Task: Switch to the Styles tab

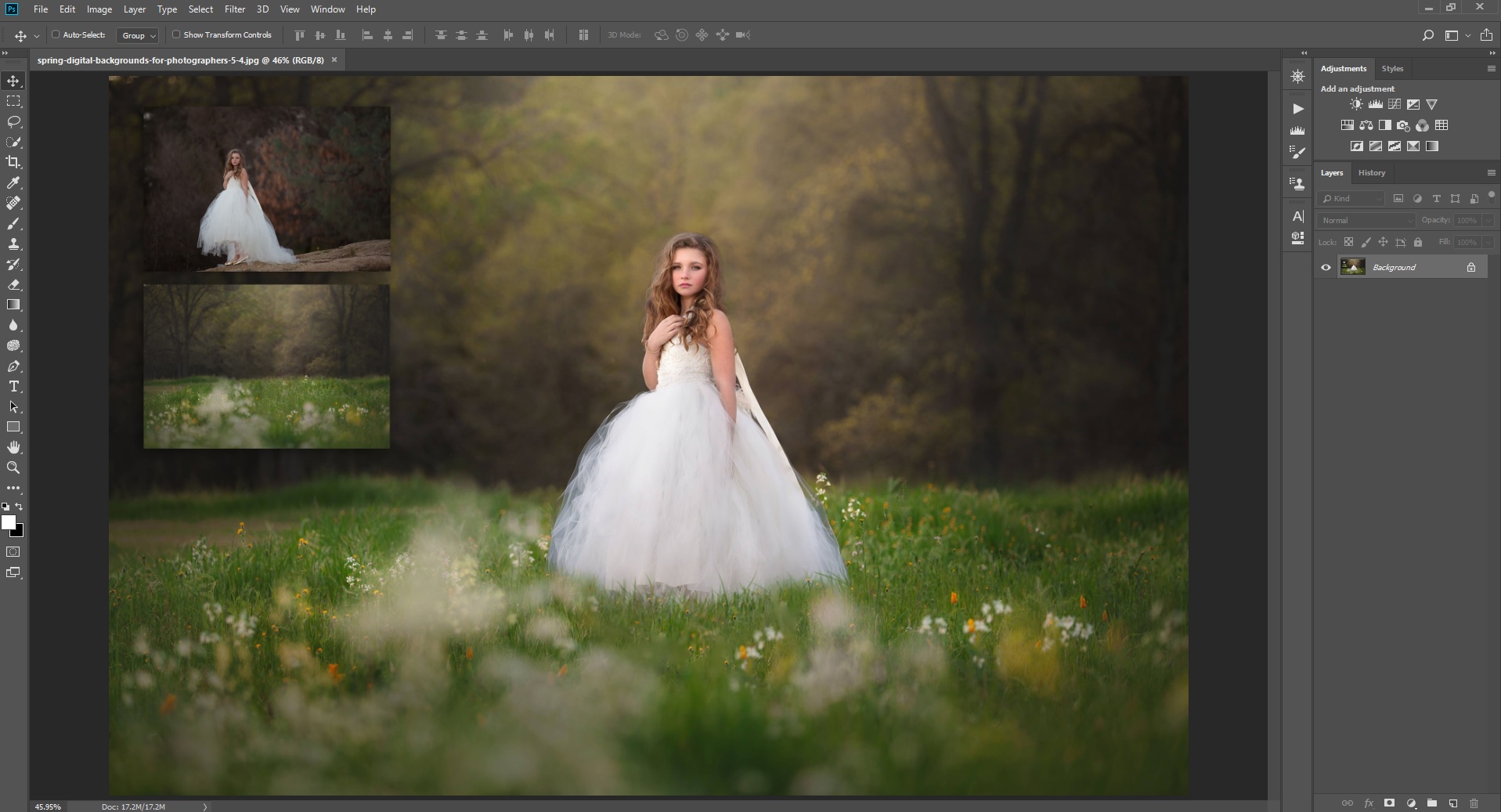Action: coord(1392,69)
